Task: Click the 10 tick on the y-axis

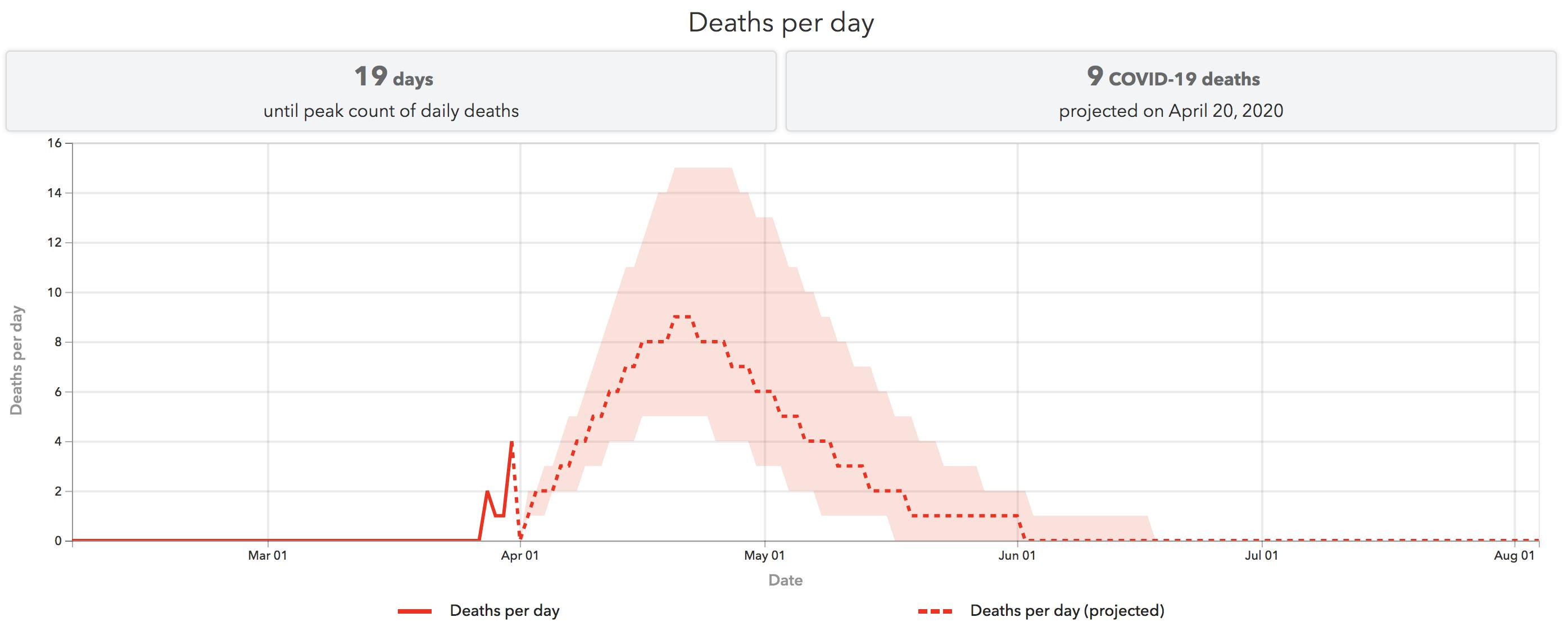Action: 55,293
